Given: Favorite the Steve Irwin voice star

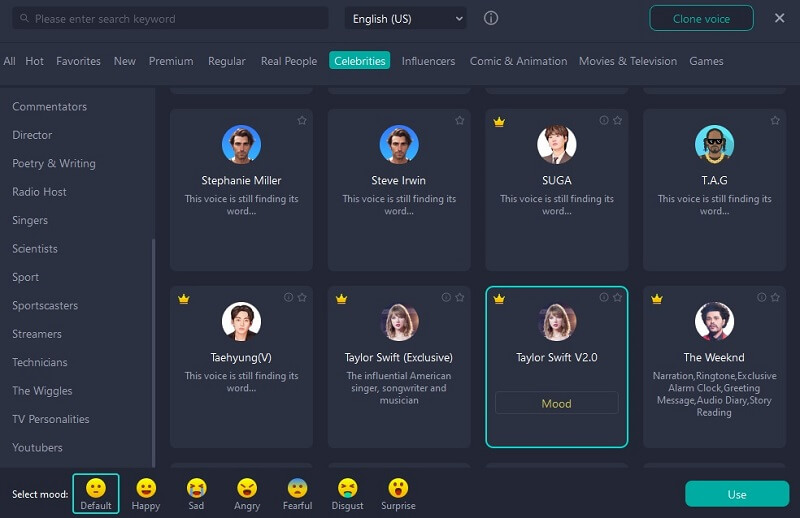Looking at the screenshot, I should (460, 120).
